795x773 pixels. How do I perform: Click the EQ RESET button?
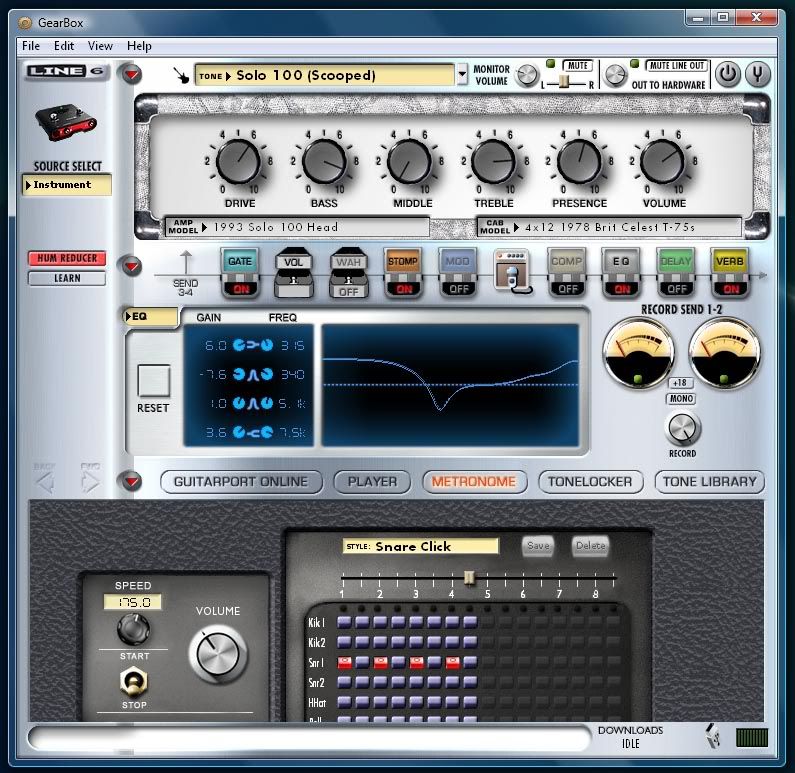coord(154,380)
